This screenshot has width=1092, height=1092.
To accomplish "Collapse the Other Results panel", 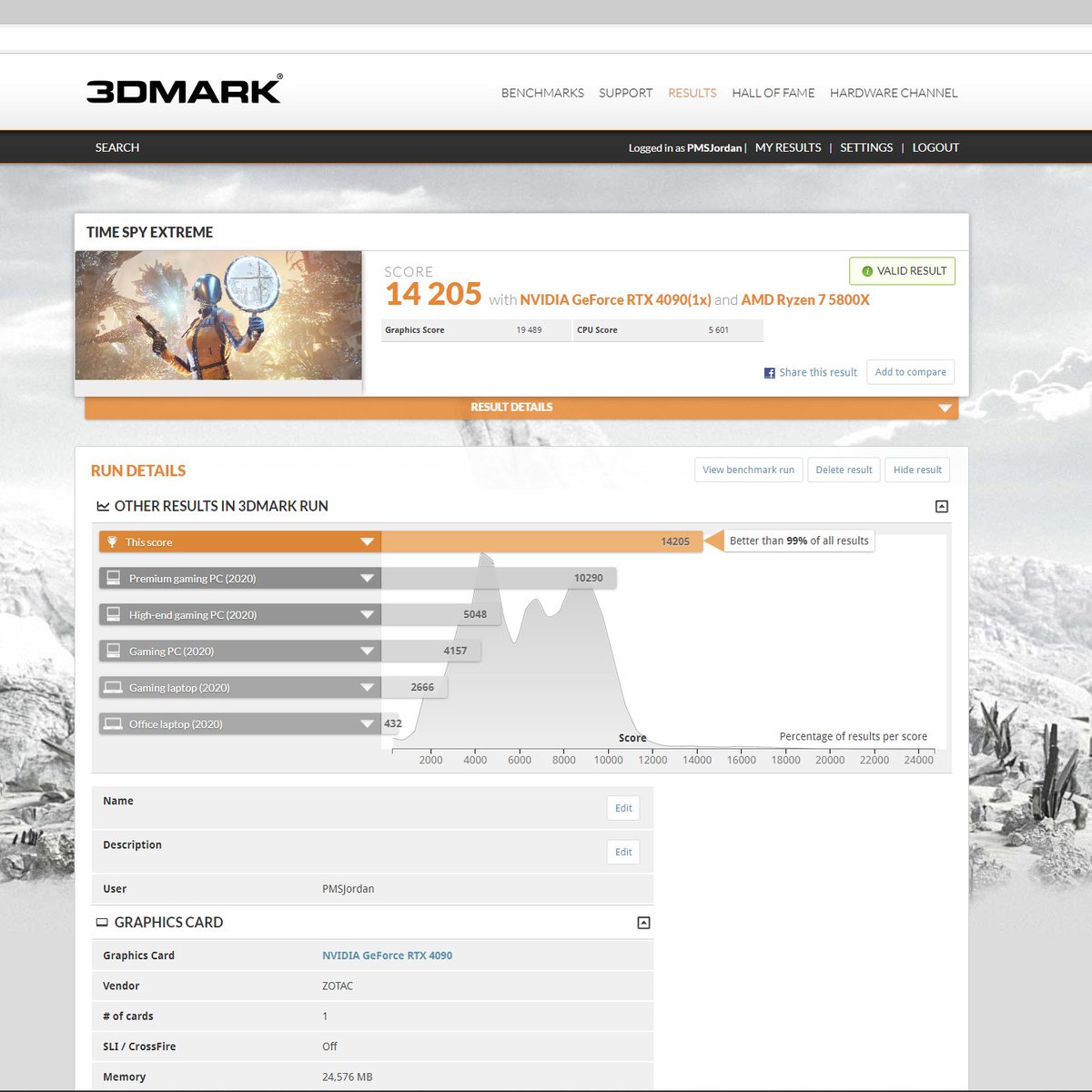I will point(942,506).
